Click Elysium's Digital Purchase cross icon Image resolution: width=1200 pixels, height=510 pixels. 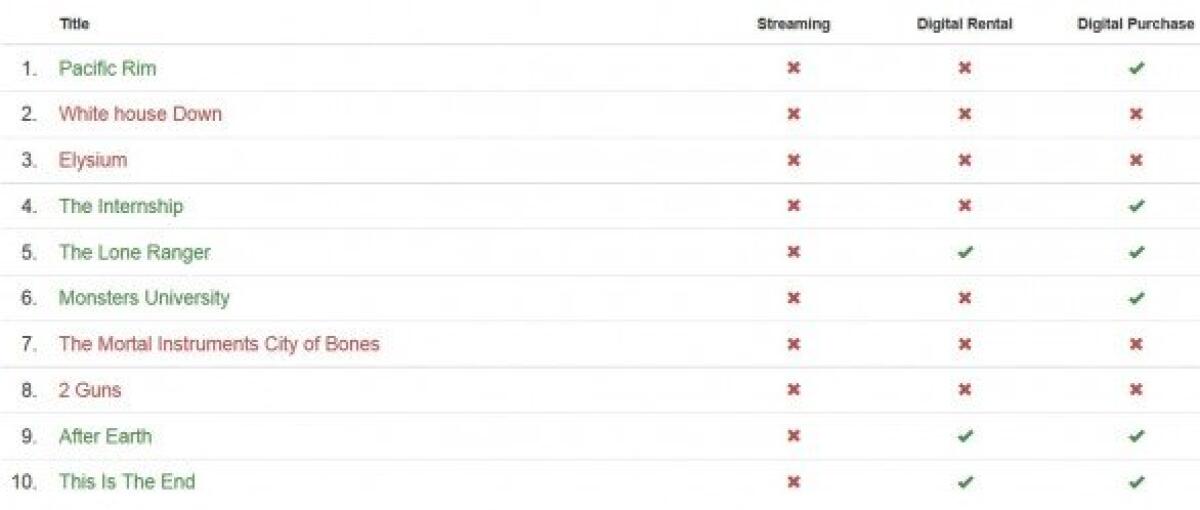(1136, 160)
